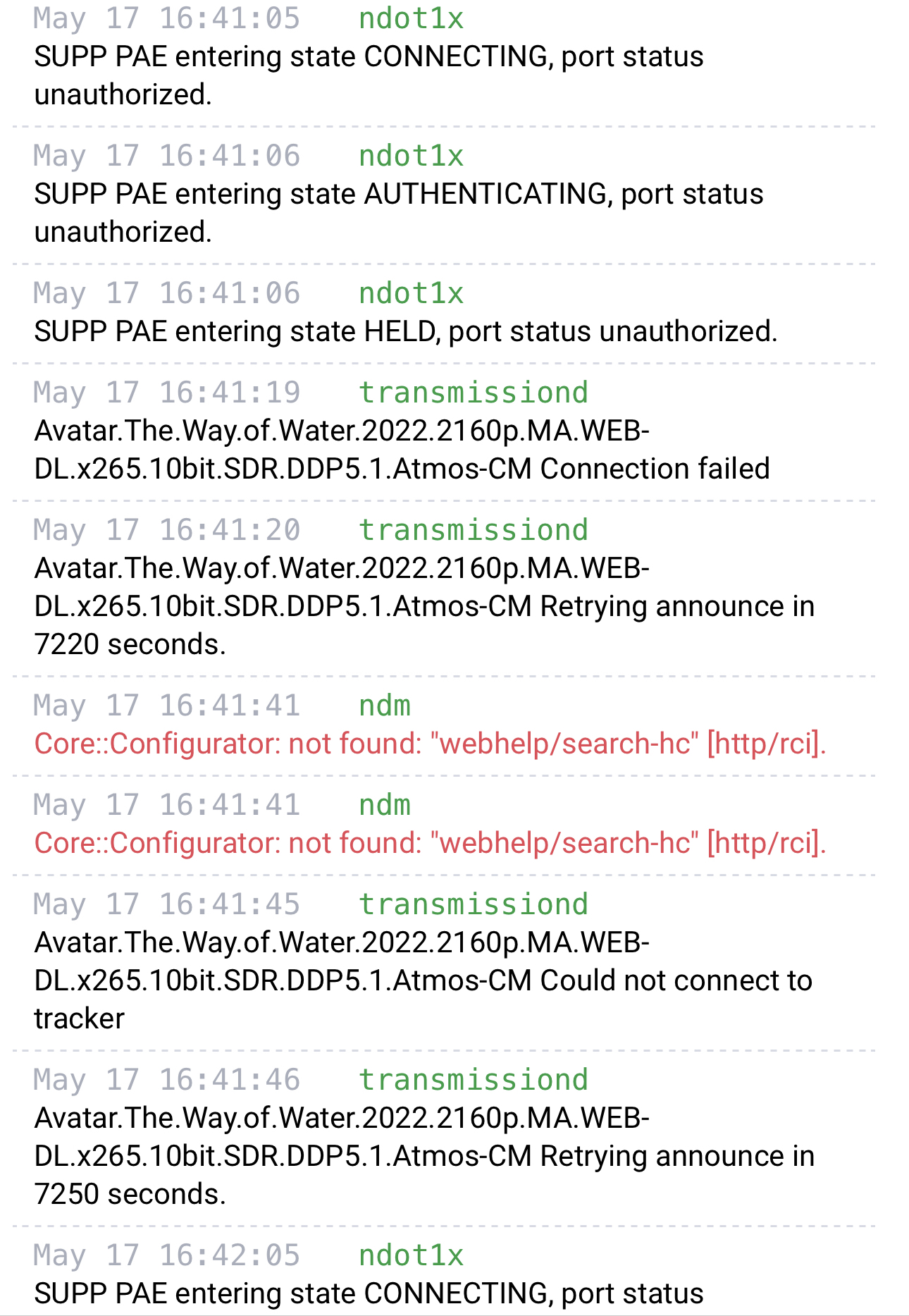Image resolution: width=909 pixels, height=1316 pixels.
Task: Select the transmissiond Connection failed message
Action: pyautogui.click(x=402, y=450)
